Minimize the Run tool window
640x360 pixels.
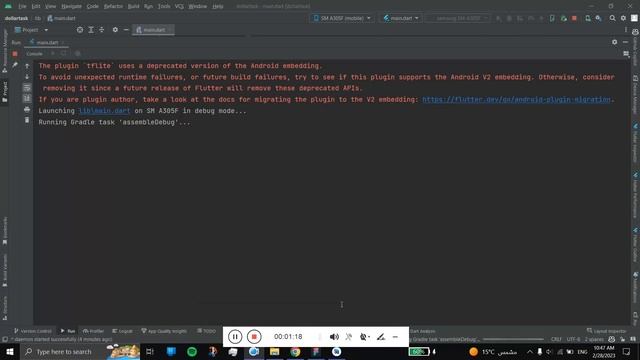click(x=625, y=42)
